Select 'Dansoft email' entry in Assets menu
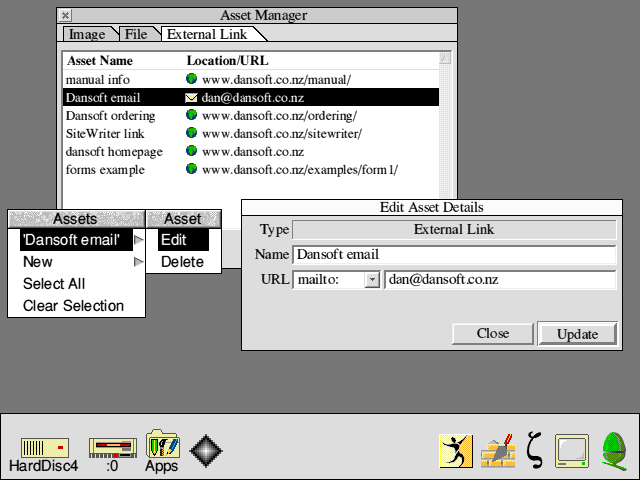This screenshot has width=640, height=480. pos(76,240)
